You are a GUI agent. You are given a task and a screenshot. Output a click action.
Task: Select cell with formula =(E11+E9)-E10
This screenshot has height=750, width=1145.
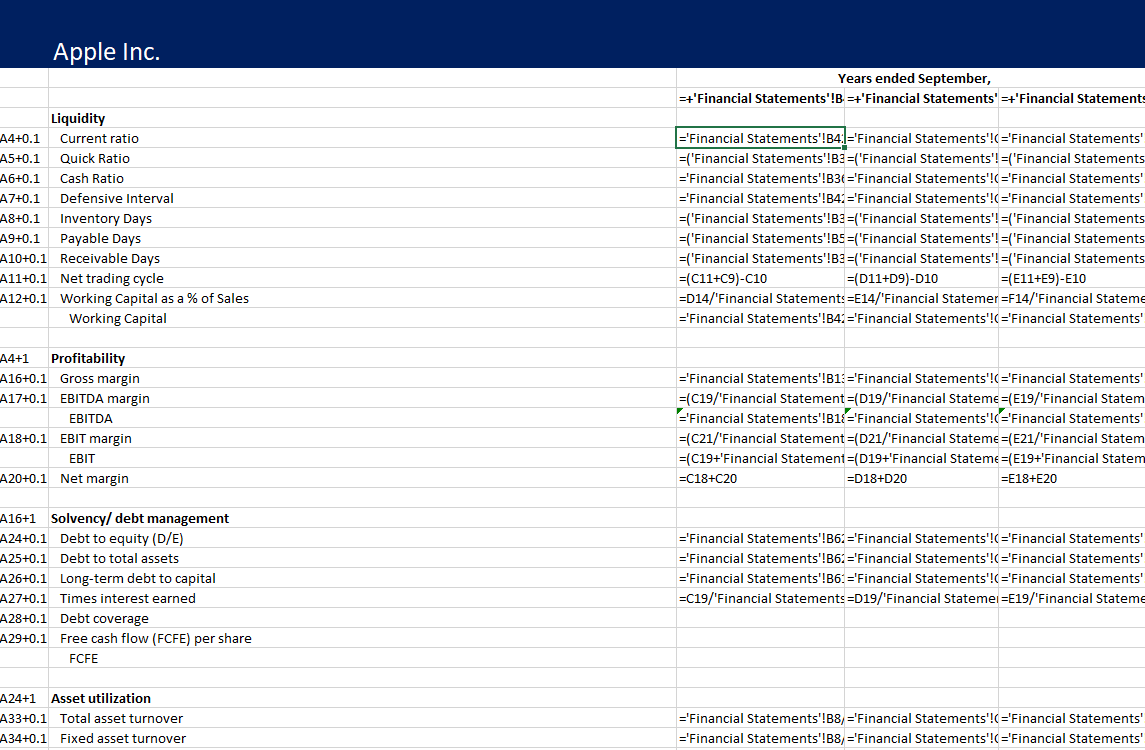[1072, 278]
